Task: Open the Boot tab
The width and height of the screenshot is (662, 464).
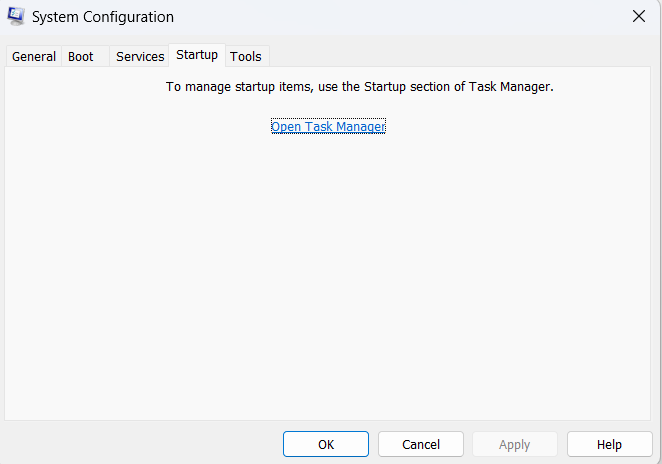Action: tap(81, 56)
